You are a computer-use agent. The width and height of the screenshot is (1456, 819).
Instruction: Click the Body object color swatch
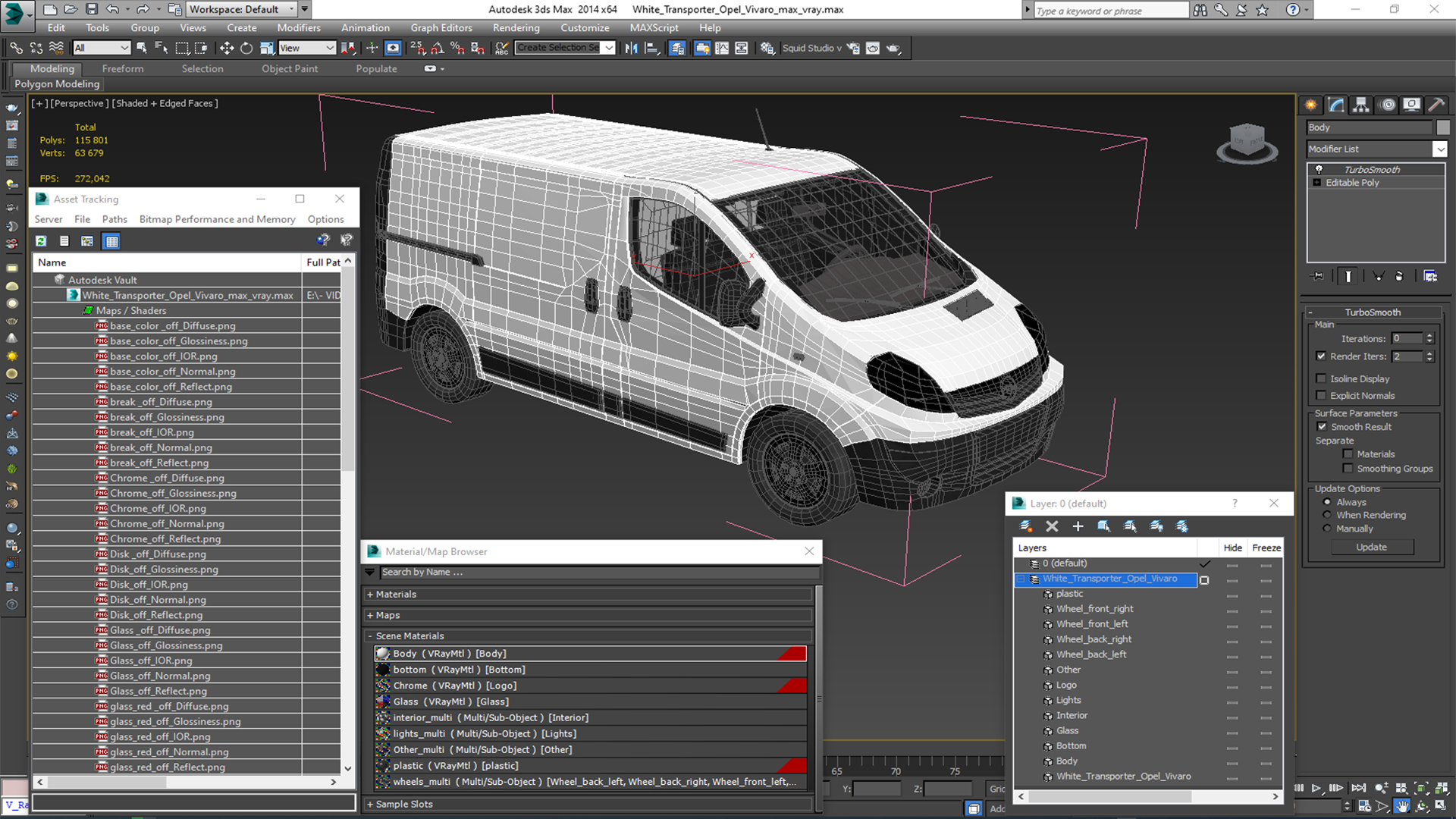point(1442,127)
